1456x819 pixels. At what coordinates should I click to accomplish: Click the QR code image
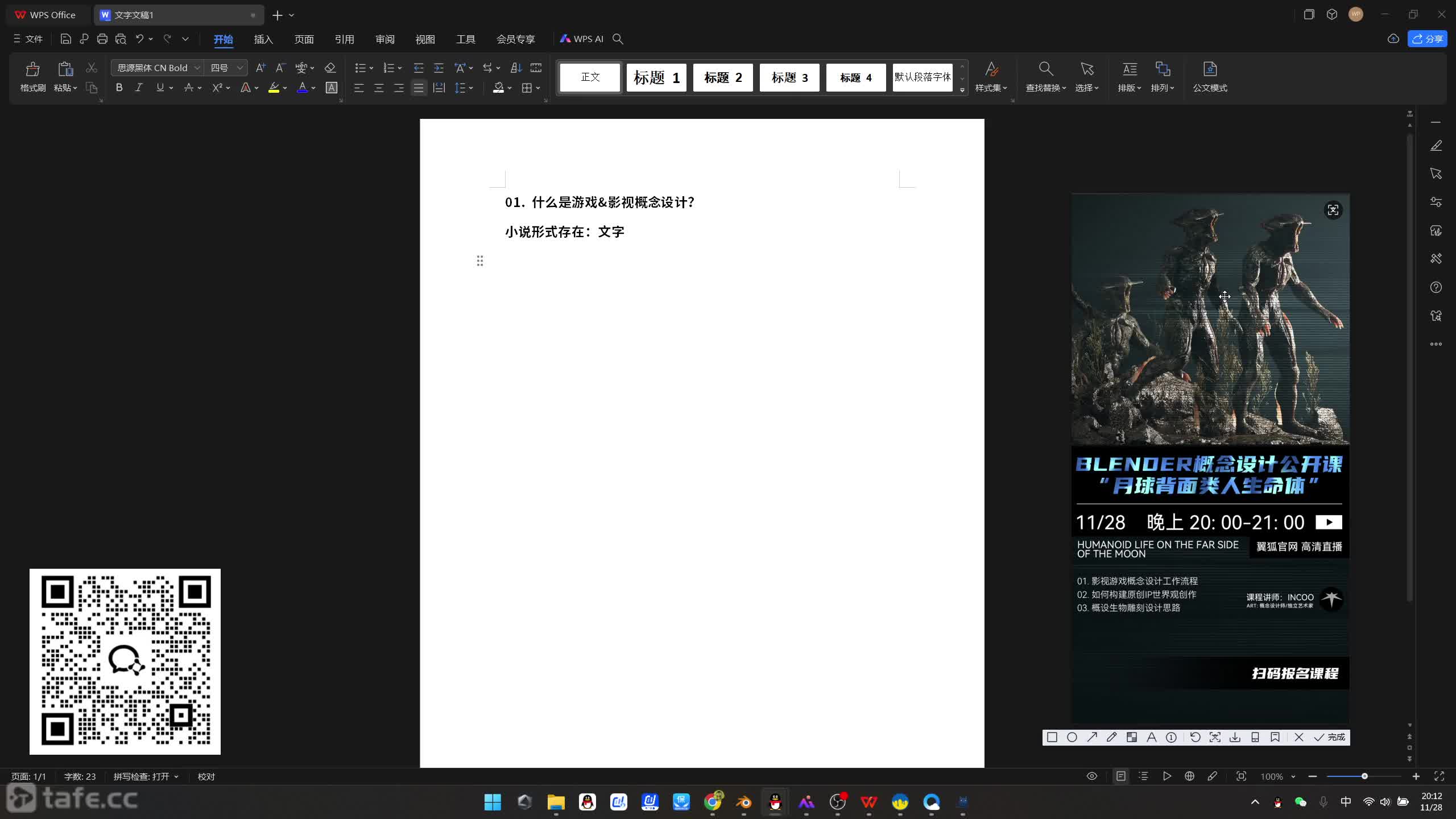click(125, 661)
